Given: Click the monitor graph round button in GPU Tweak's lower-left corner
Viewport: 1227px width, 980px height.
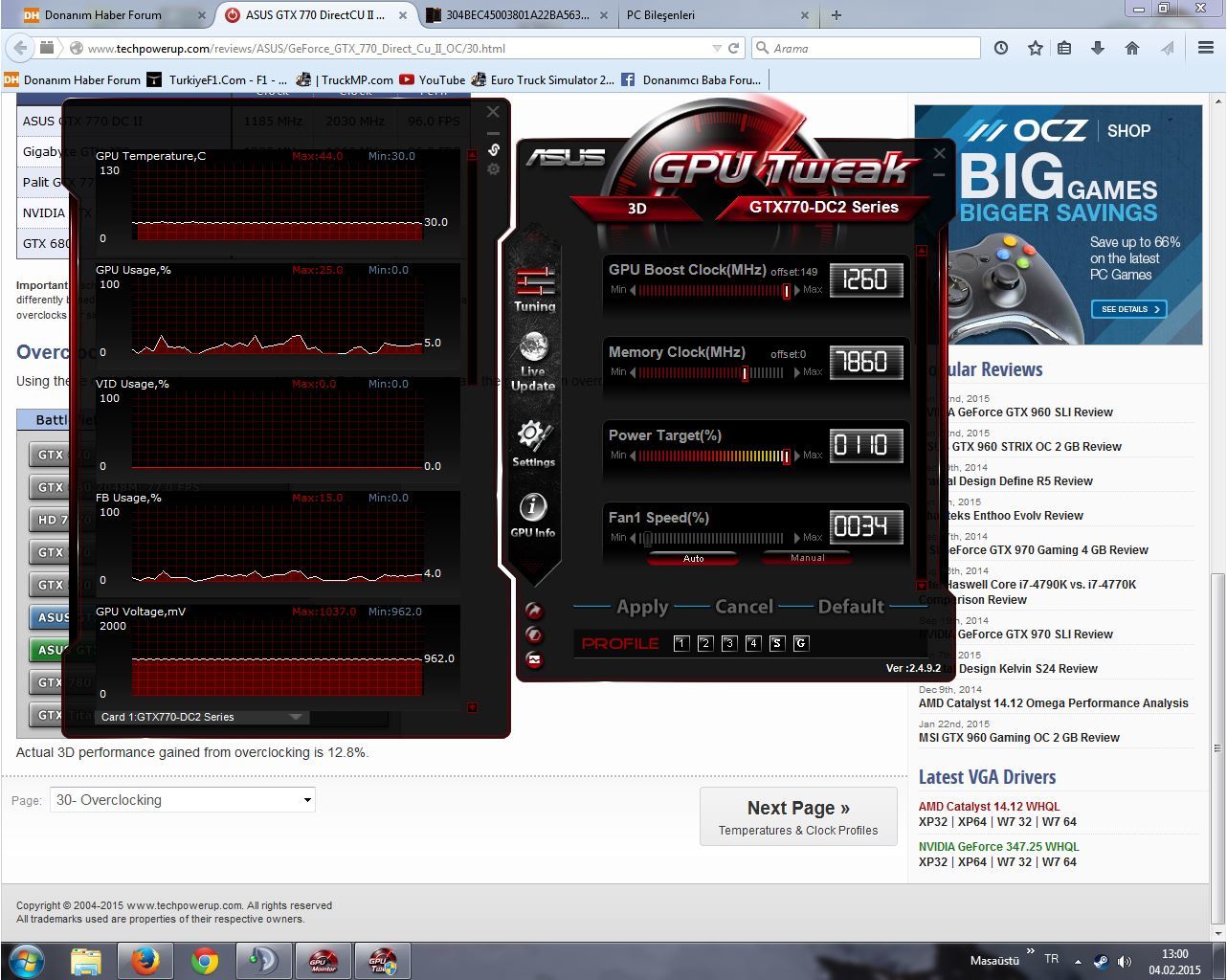Looking at the screenshot, I should click(x=534, y=659).
